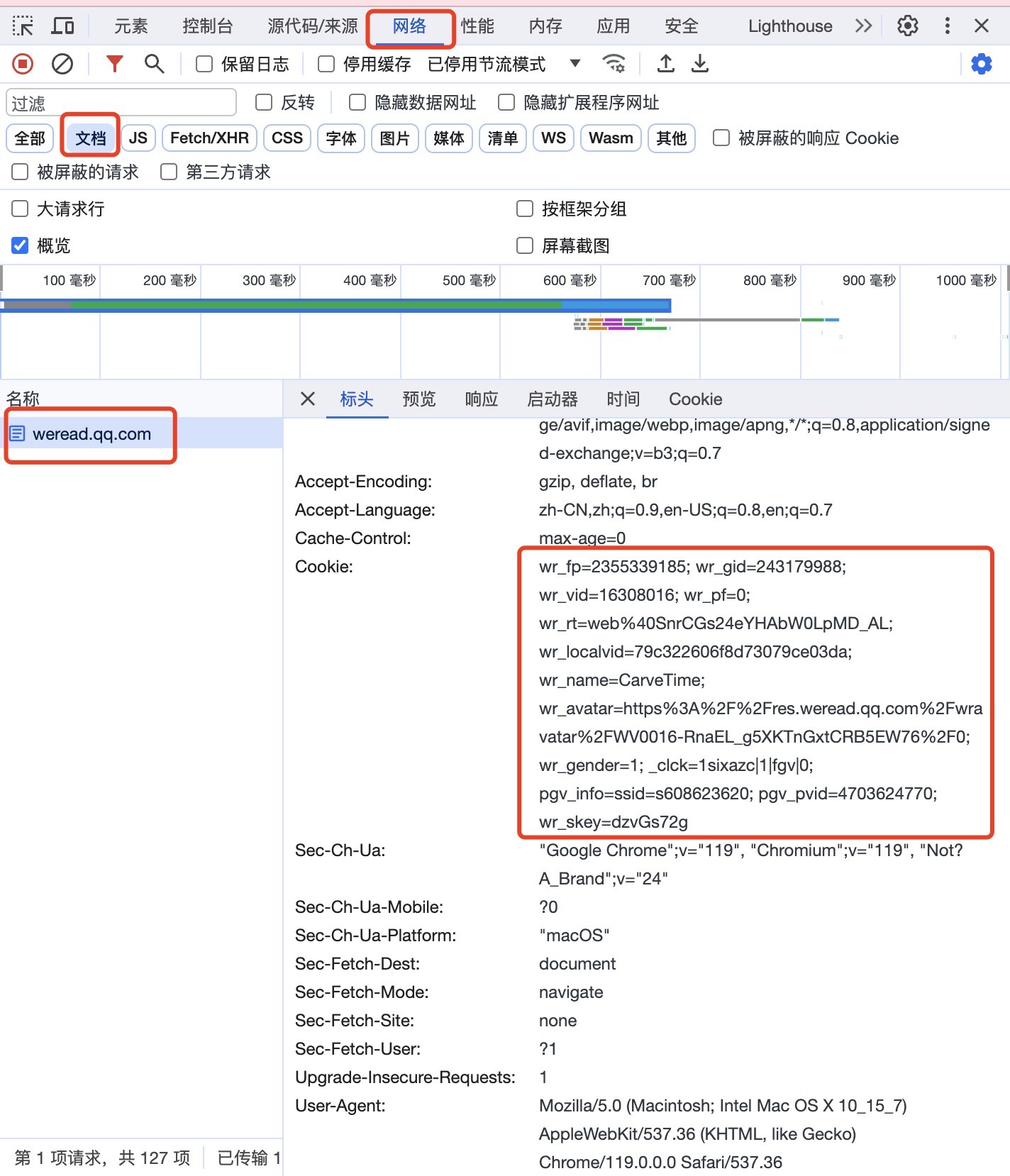Check 被屏蔽的响应 Cookie box

(721, 138)
